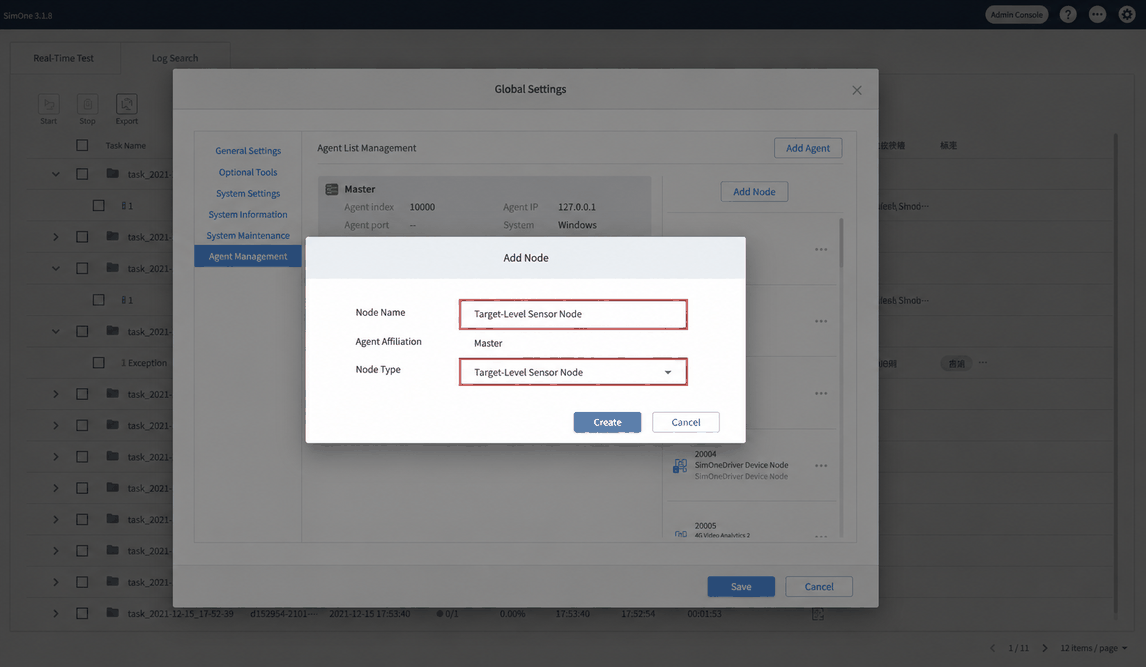This screenshot has width=1146, height=667.
Task: Open options menu for SimOneDriver Device Node
Action: click(821, 465)
